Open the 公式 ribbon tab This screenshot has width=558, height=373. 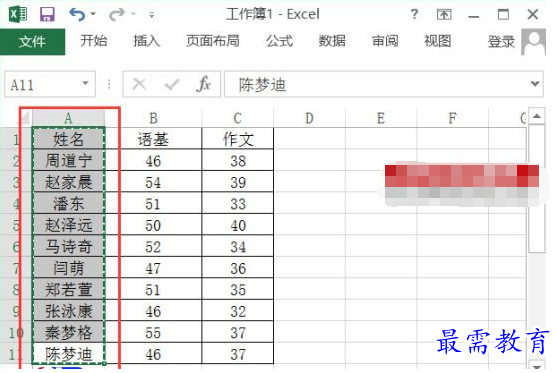[279, 41]
